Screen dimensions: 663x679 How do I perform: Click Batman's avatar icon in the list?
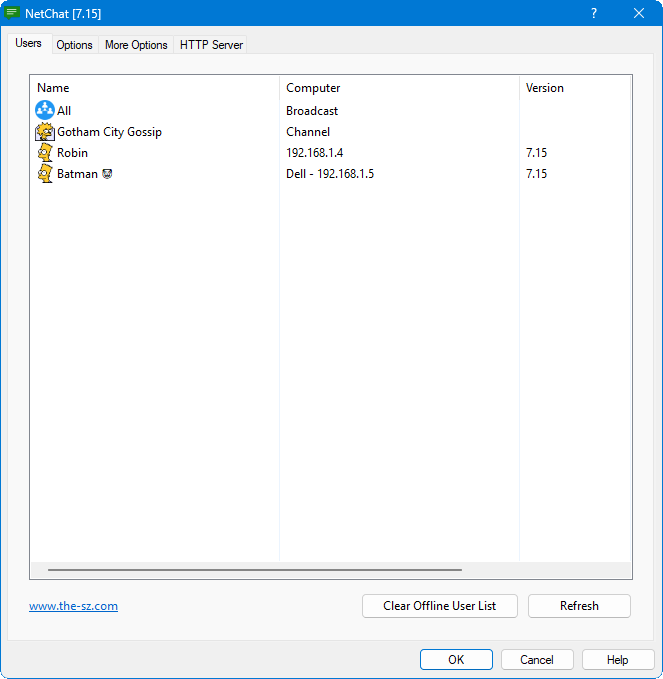click(x=45, y=174)
